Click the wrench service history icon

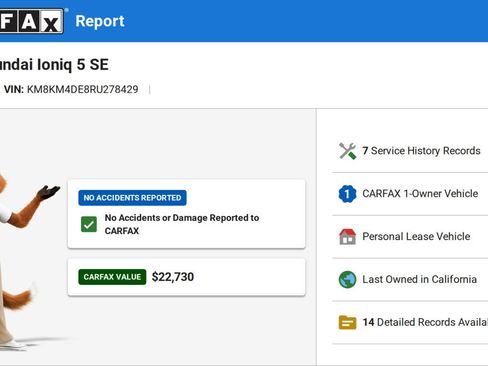coord(347,151)
